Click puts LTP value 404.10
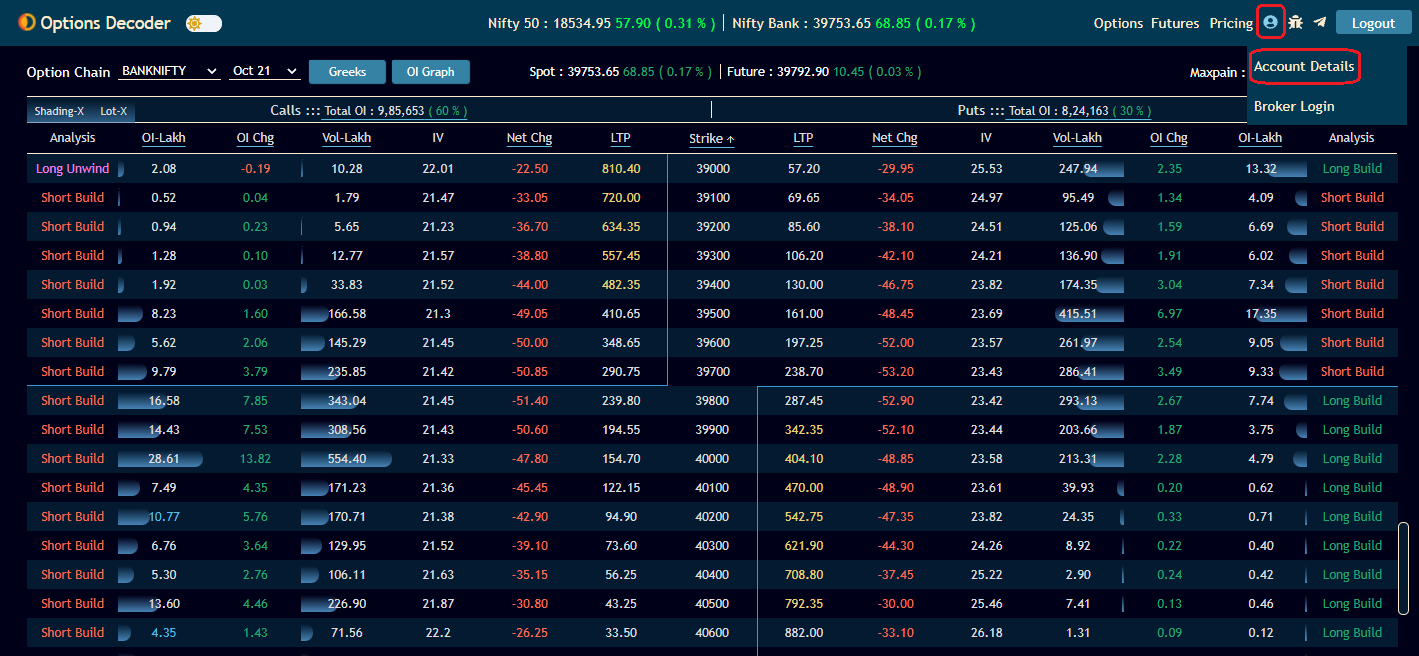Image resolution: width=1419 pixels, height=656 pixels. click(803, 459)
